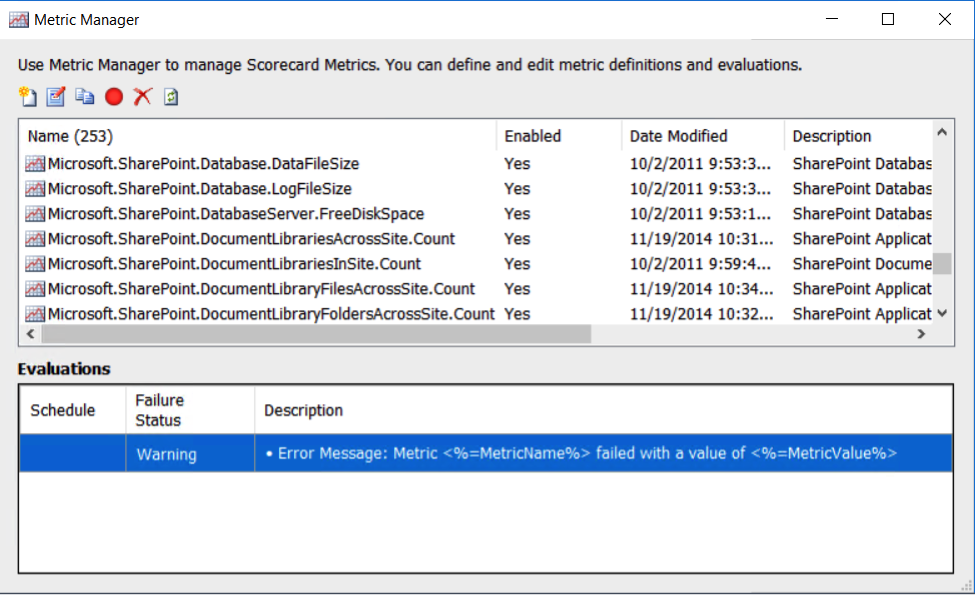The width and height of the screenshot is (975, 595).
Task: Click the vertical scrollbar thumb in metric list
Action: [942, 263]
